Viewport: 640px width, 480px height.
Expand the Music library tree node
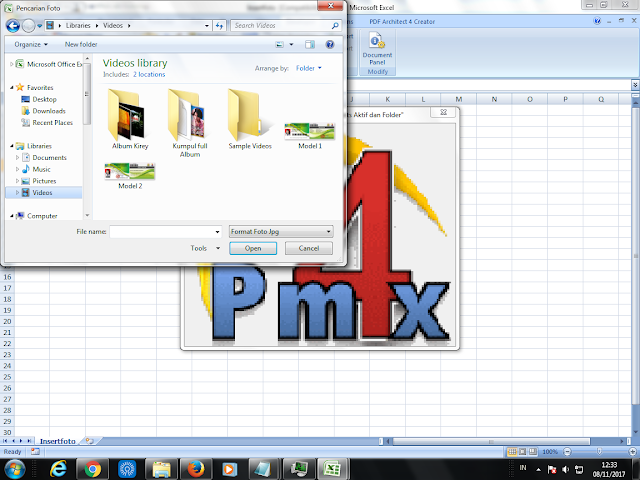18,169
